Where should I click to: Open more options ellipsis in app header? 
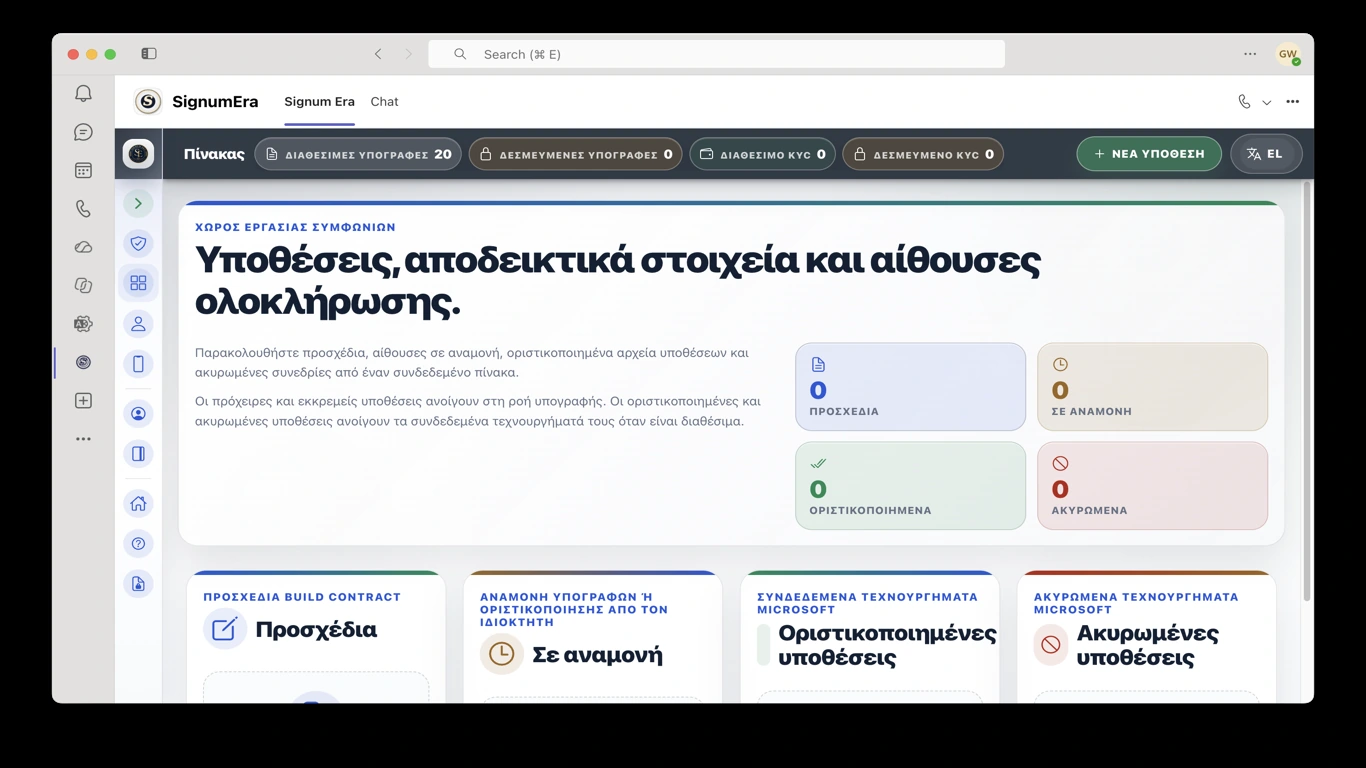click(x=1293, y=101)
